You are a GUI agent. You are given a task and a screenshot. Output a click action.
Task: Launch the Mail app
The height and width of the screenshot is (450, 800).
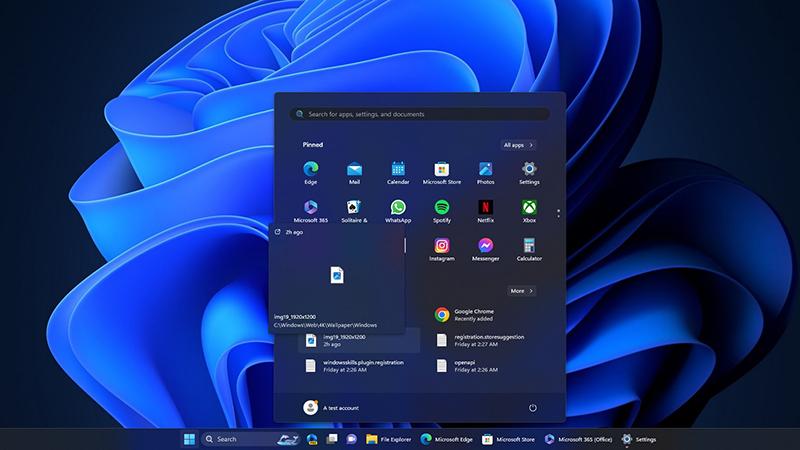click(x=354, y=170)
